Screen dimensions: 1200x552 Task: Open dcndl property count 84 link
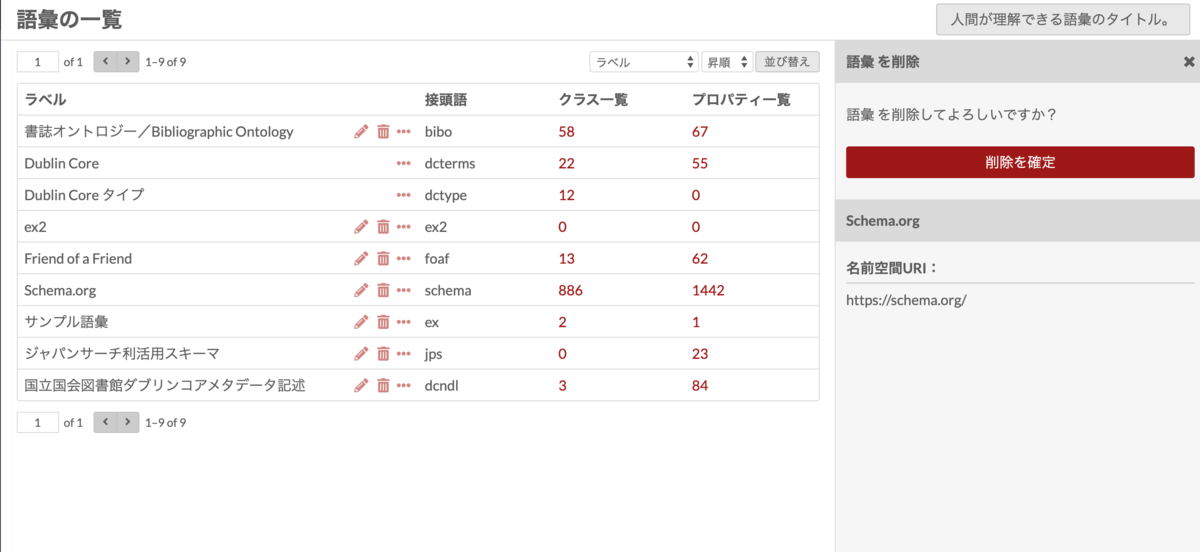point(700,385)
